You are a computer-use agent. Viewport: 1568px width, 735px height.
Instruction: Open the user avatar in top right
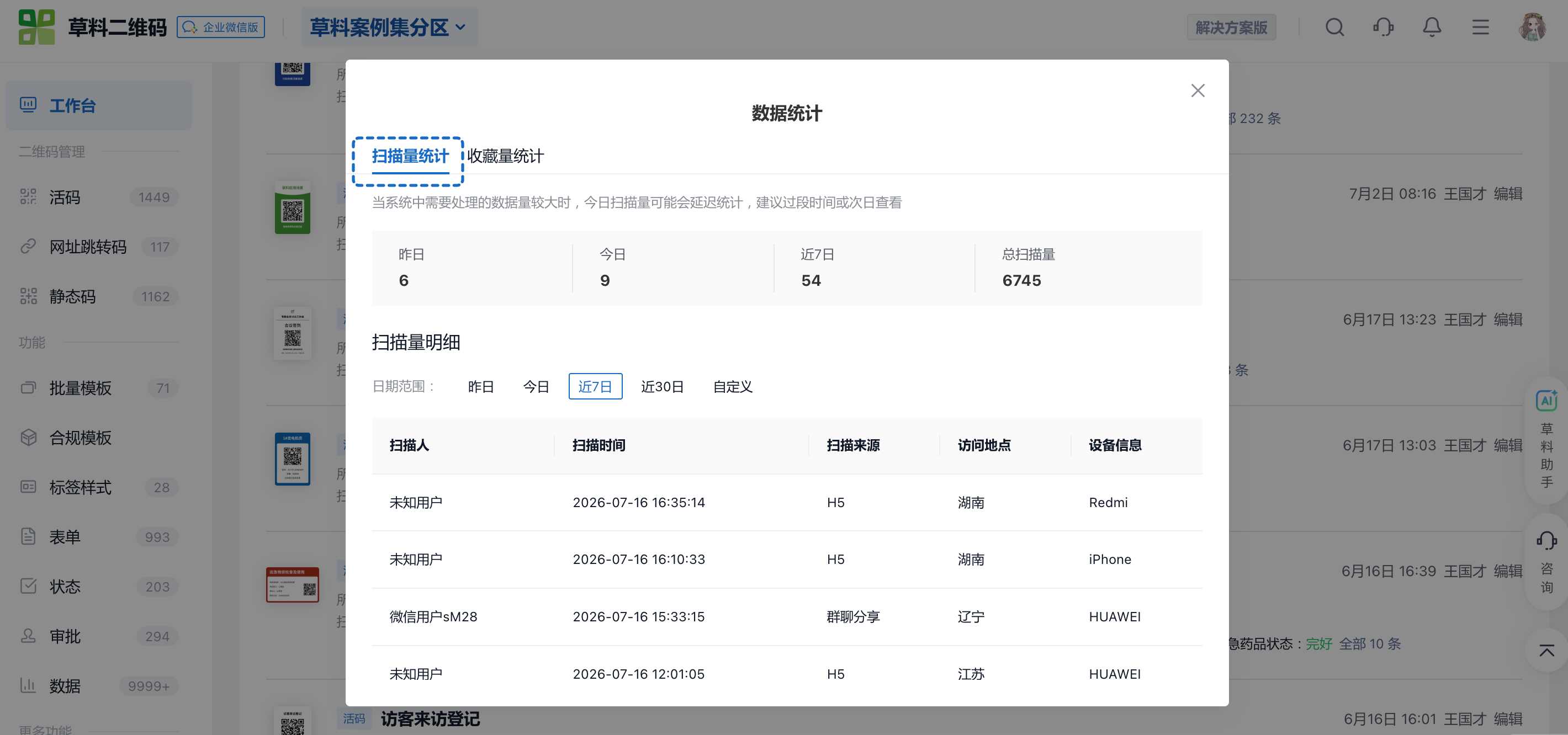point(1533,28)
